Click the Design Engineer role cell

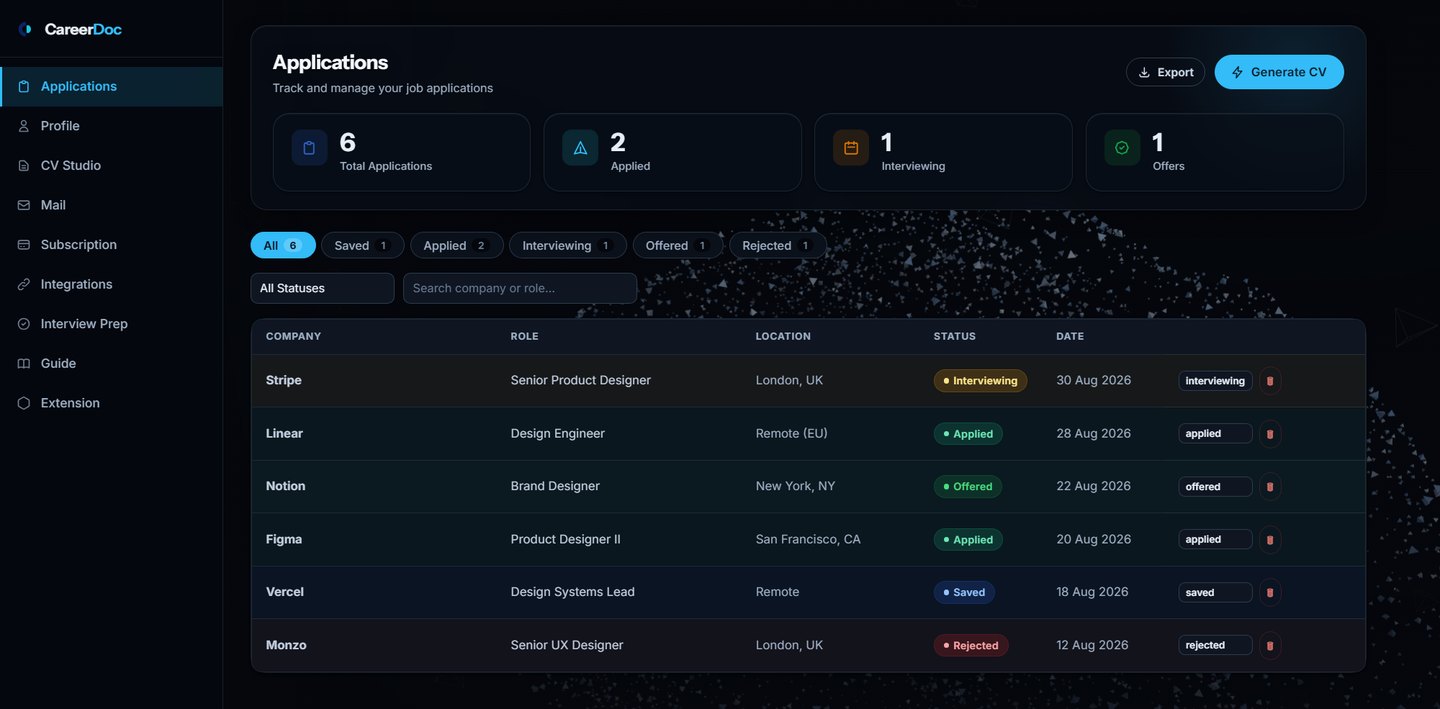tap(558, 433)
